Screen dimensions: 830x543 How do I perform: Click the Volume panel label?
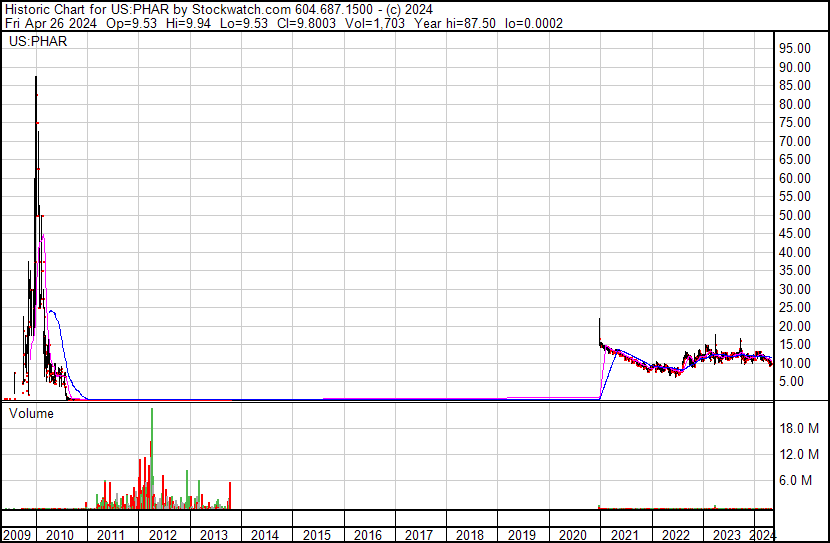[31, 412]
